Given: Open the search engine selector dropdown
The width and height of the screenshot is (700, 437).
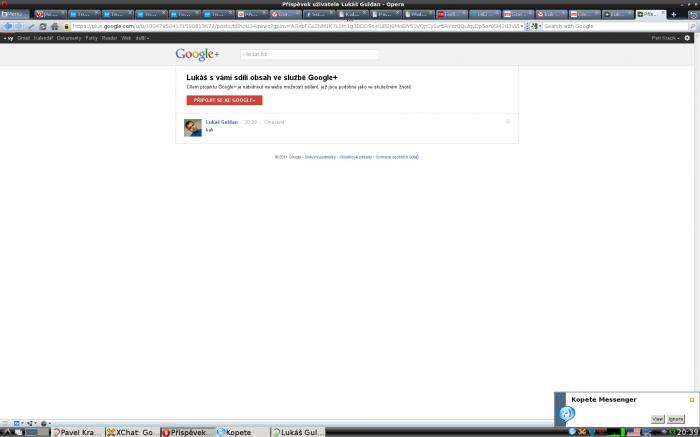Looking at the screenshot, I should pyautogui.click(x=536, y=26).
